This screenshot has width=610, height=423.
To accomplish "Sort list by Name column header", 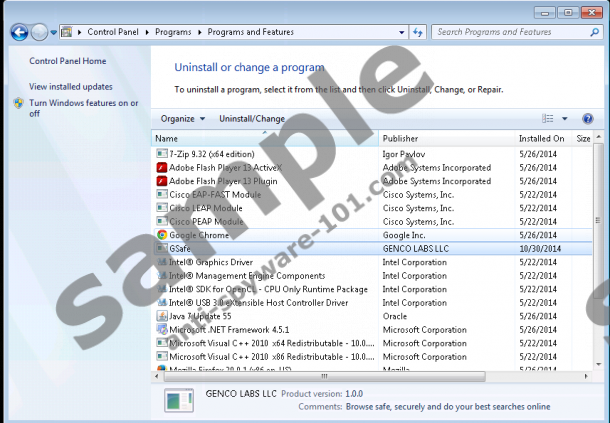I will [x=167, y=138].
